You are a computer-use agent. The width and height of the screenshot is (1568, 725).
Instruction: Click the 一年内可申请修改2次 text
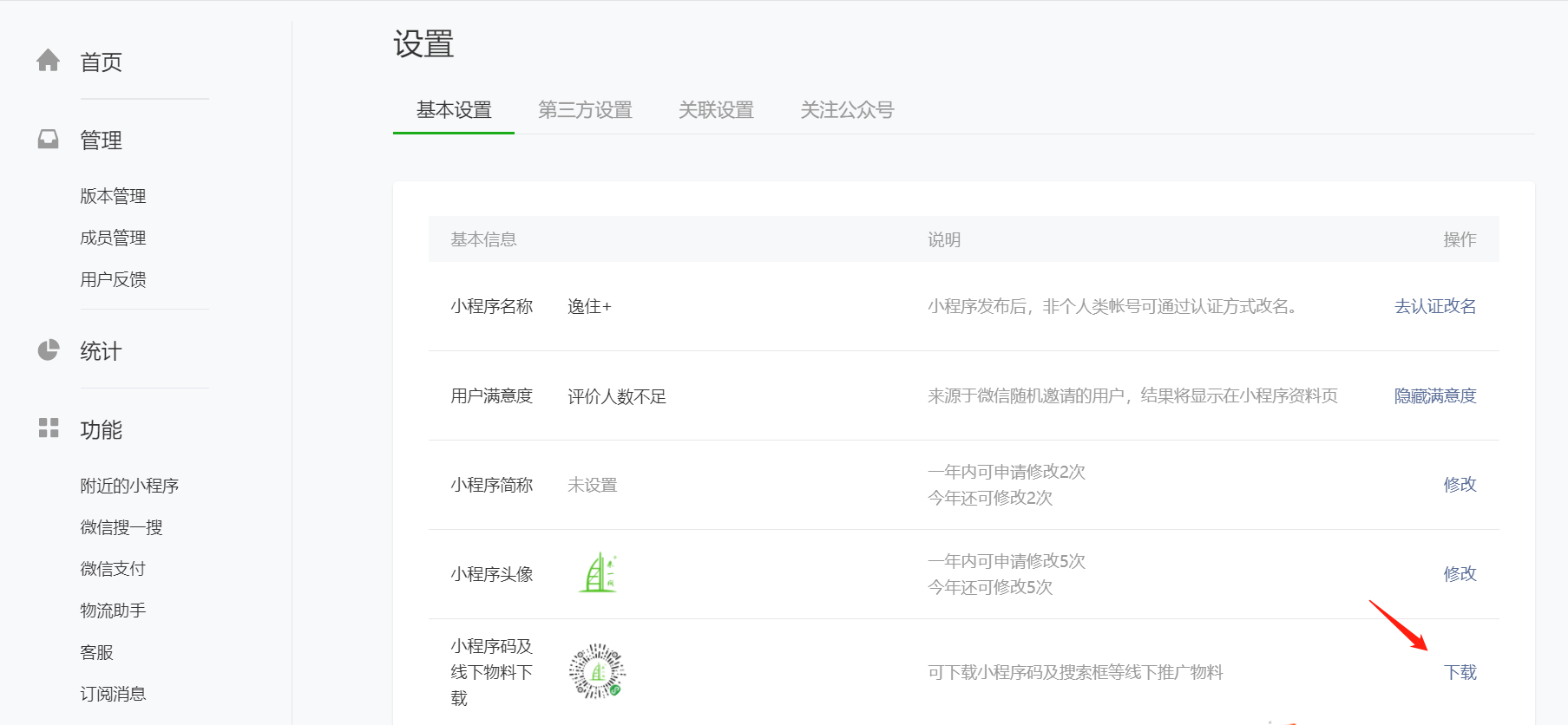point(1007,472)
